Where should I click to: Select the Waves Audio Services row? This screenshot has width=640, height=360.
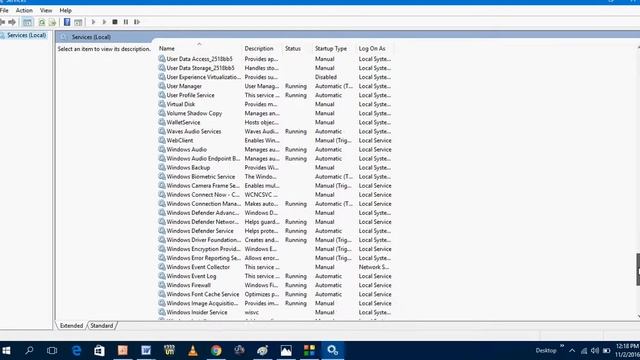[274, 131]
